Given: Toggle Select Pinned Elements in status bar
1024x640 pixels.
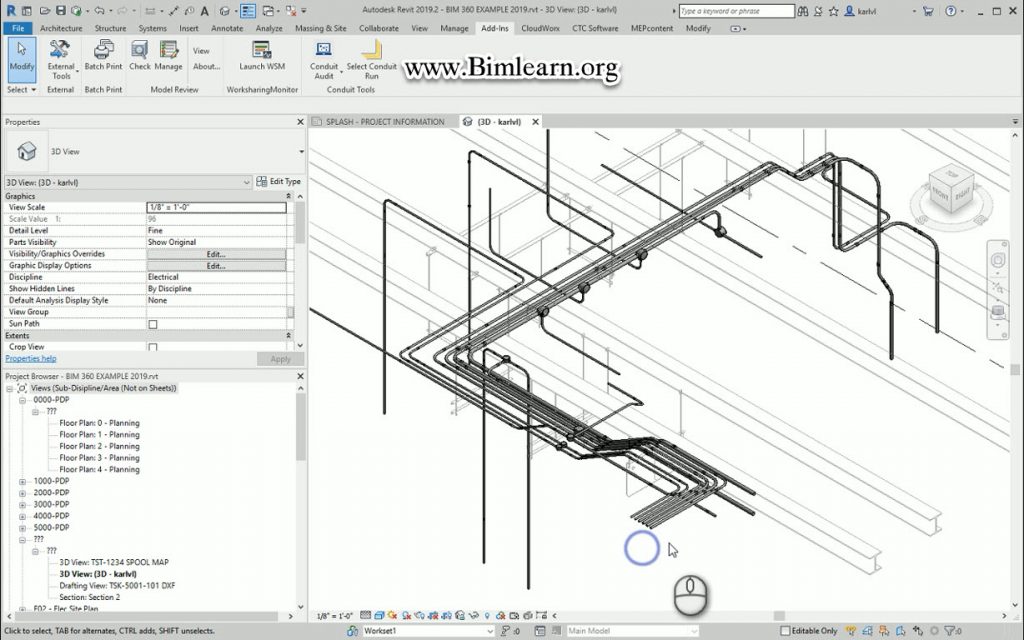Looking at the screenshot, I should pos(884,631).
